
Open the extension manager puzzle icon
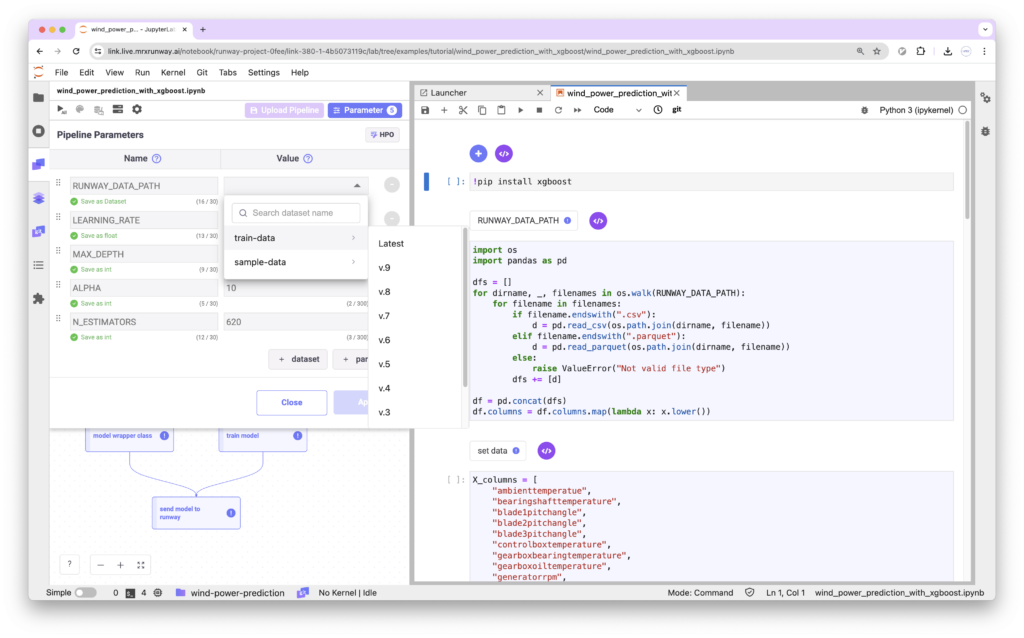(39, 298)
